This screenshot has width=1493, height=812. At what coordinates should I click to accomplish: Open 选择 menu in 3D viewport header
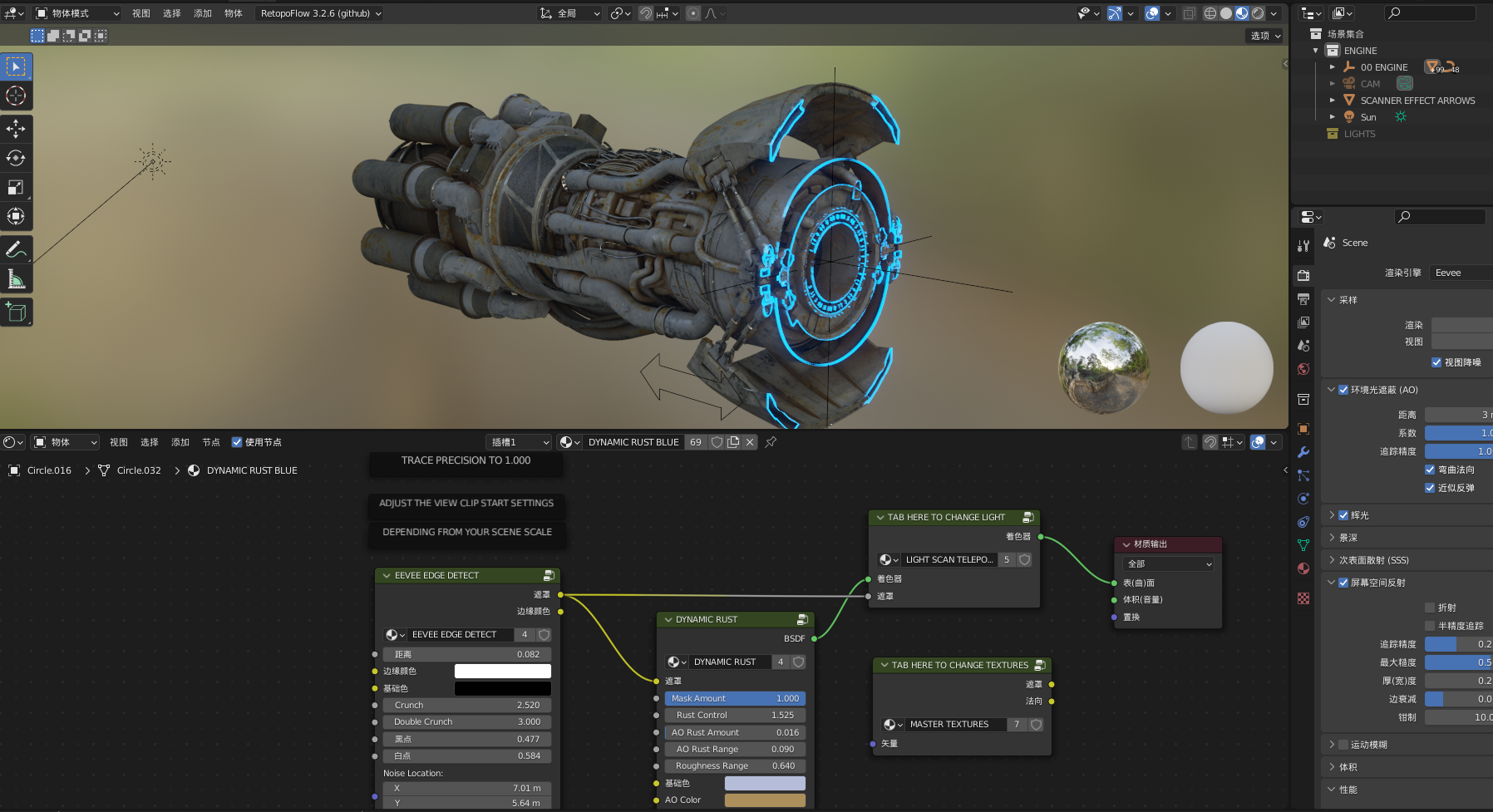click(x=172, y=13)
